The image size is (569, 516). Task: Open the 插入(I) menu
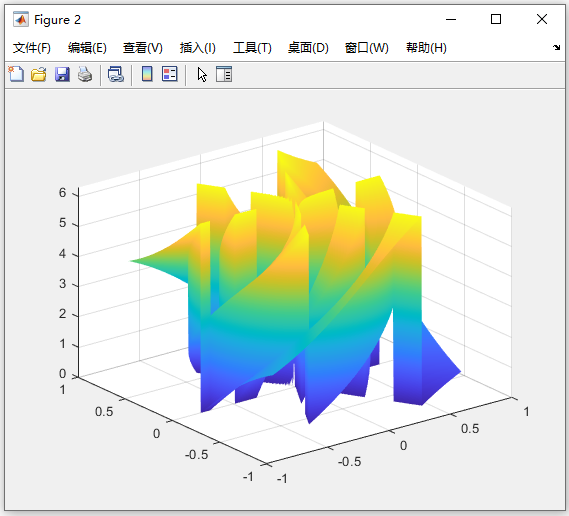click(197, 48)
